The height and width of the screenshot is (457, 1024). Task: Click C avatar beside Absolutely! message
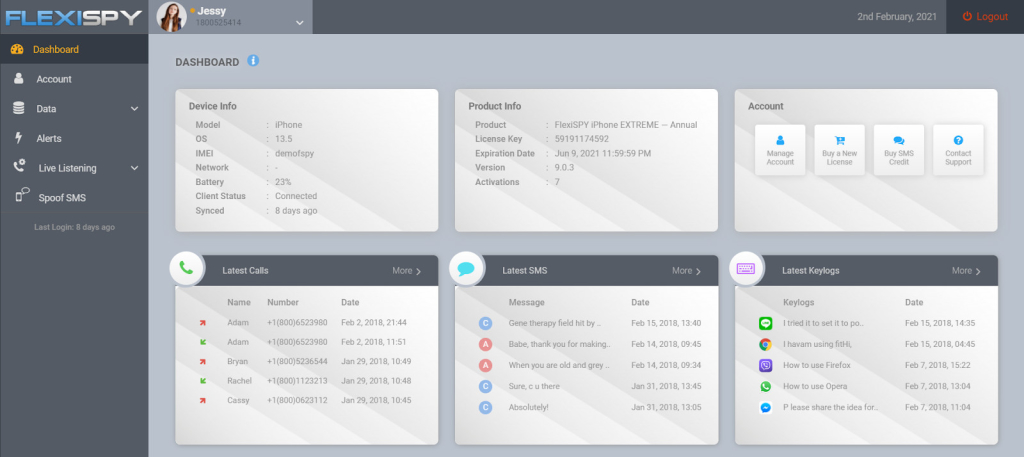485,407
